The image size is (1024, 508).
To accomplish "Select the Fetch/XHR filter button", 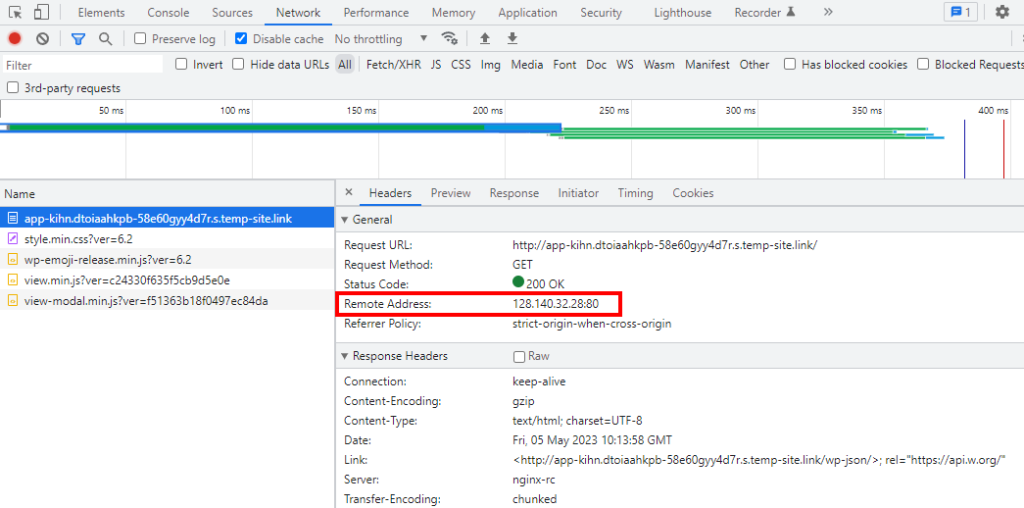I will click(x=394, y=65).
